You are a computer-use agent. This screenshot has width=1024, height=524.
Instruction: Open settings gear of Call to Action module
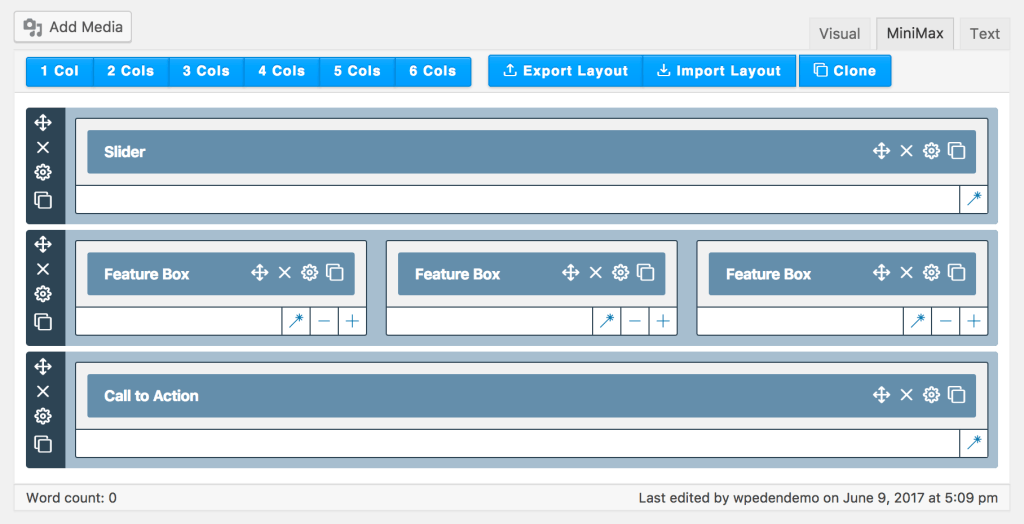pyautogui.click(x=931, y=395)
